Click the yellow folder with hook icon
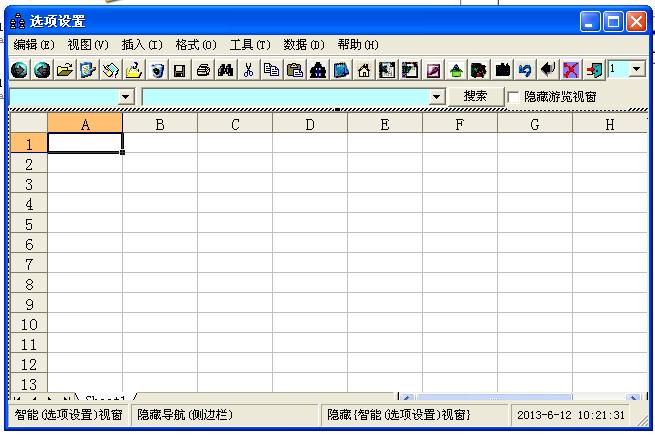Viewport: 655px width, 436px height. click(134, 70)
